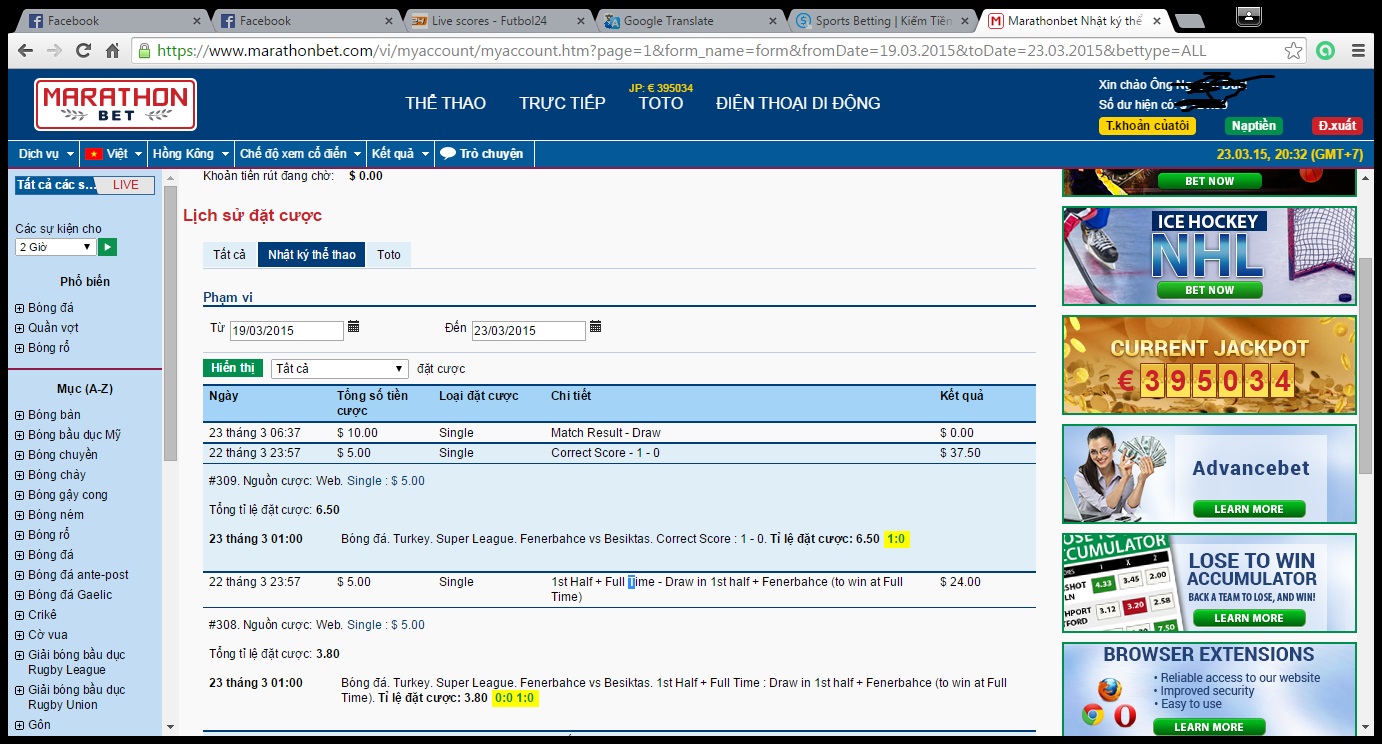The image size is (1382, 744).
Task: Click the Chrome icon in Browser Extensions ad
Action: click(1093, 715)
